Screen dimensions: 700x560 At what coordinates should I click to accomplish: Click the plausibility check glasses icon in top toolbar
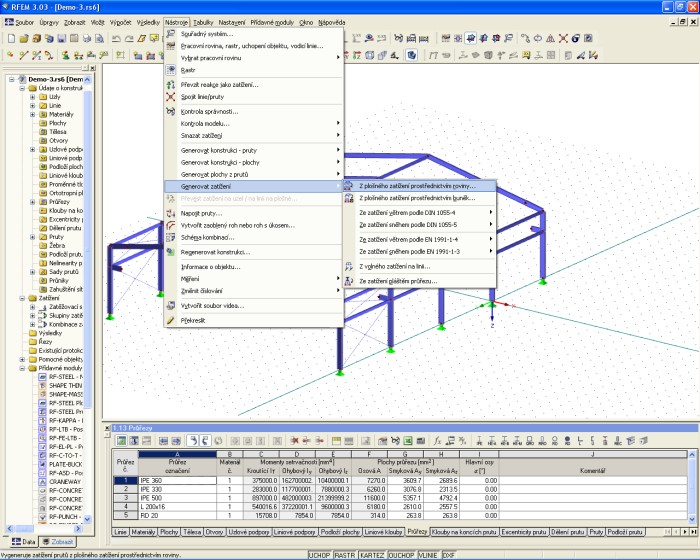click(x=399, y=38)
